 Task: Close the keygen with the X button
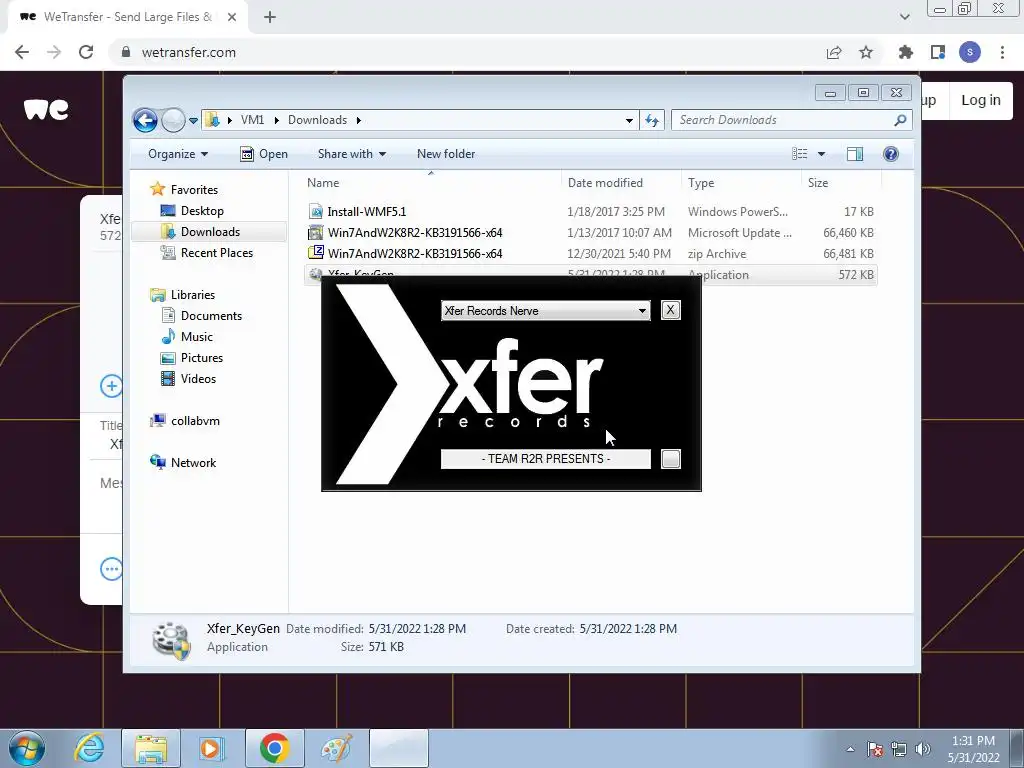point(670,310)
